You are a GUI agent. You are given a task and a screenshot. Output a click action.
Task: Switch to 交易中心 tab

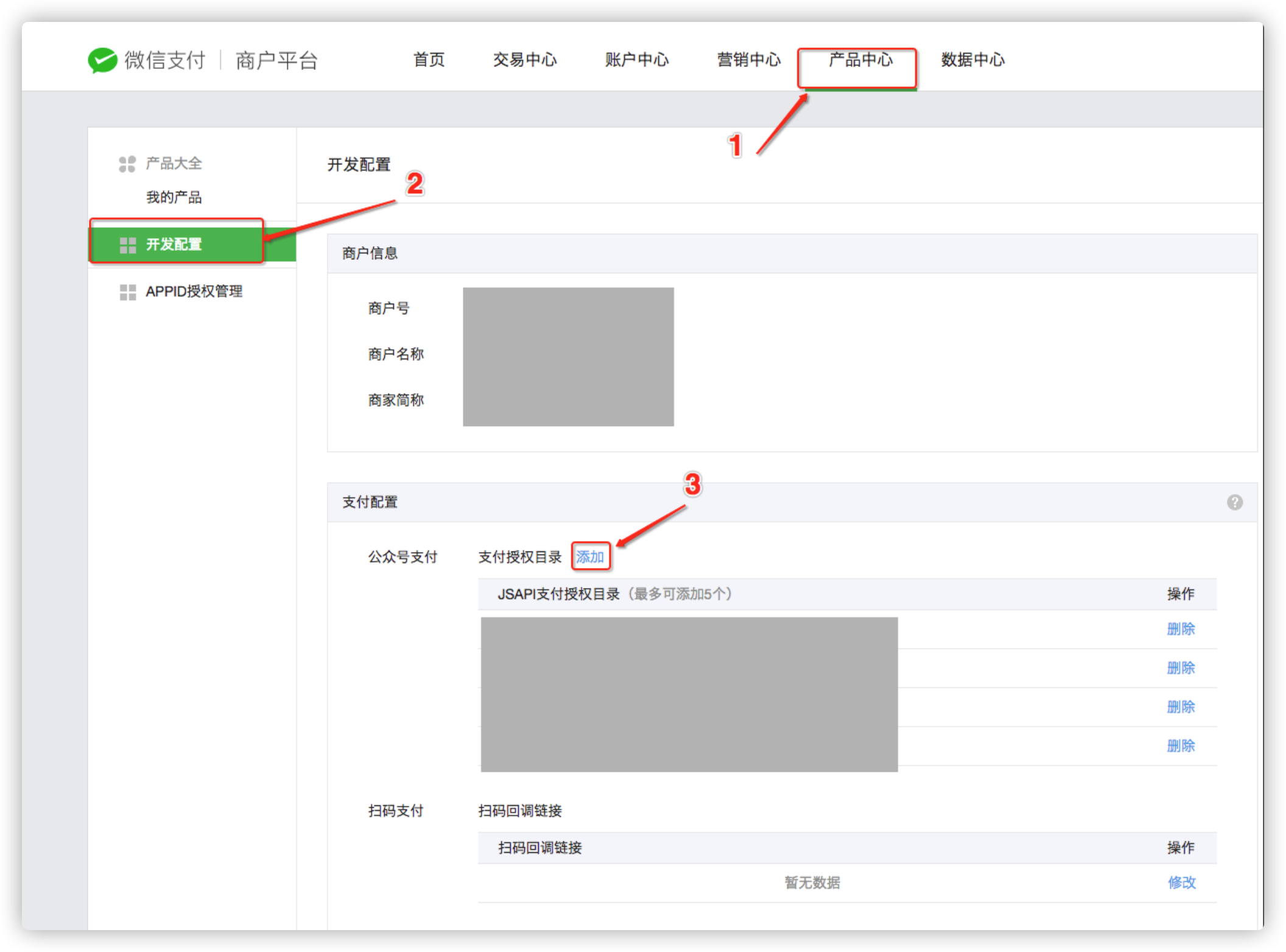point(524,60)
